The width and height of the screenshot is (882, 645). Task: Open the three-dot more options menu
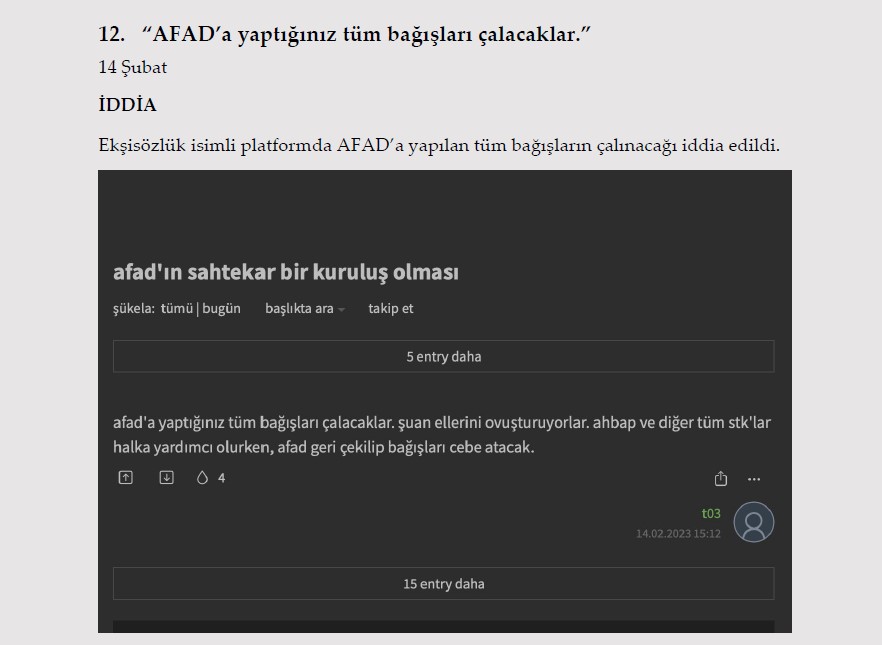(754, 479)
